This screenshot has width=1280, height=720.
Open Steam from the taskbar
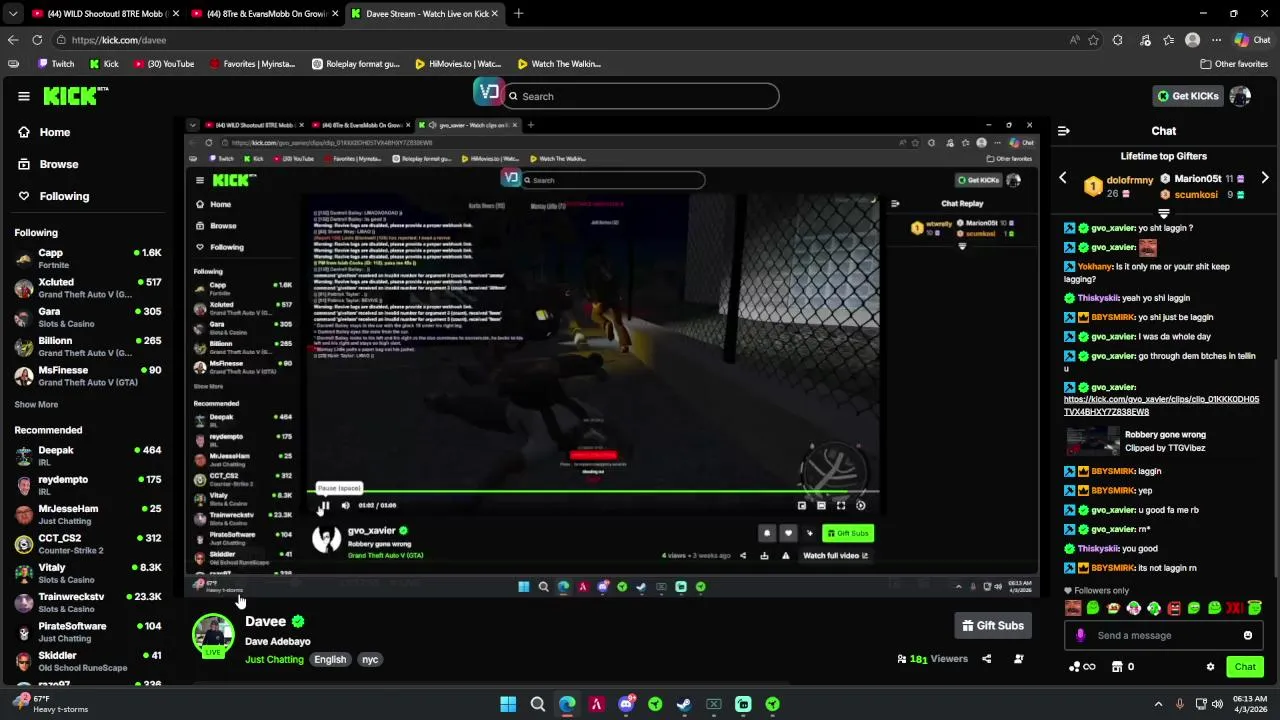coord(684,704)
